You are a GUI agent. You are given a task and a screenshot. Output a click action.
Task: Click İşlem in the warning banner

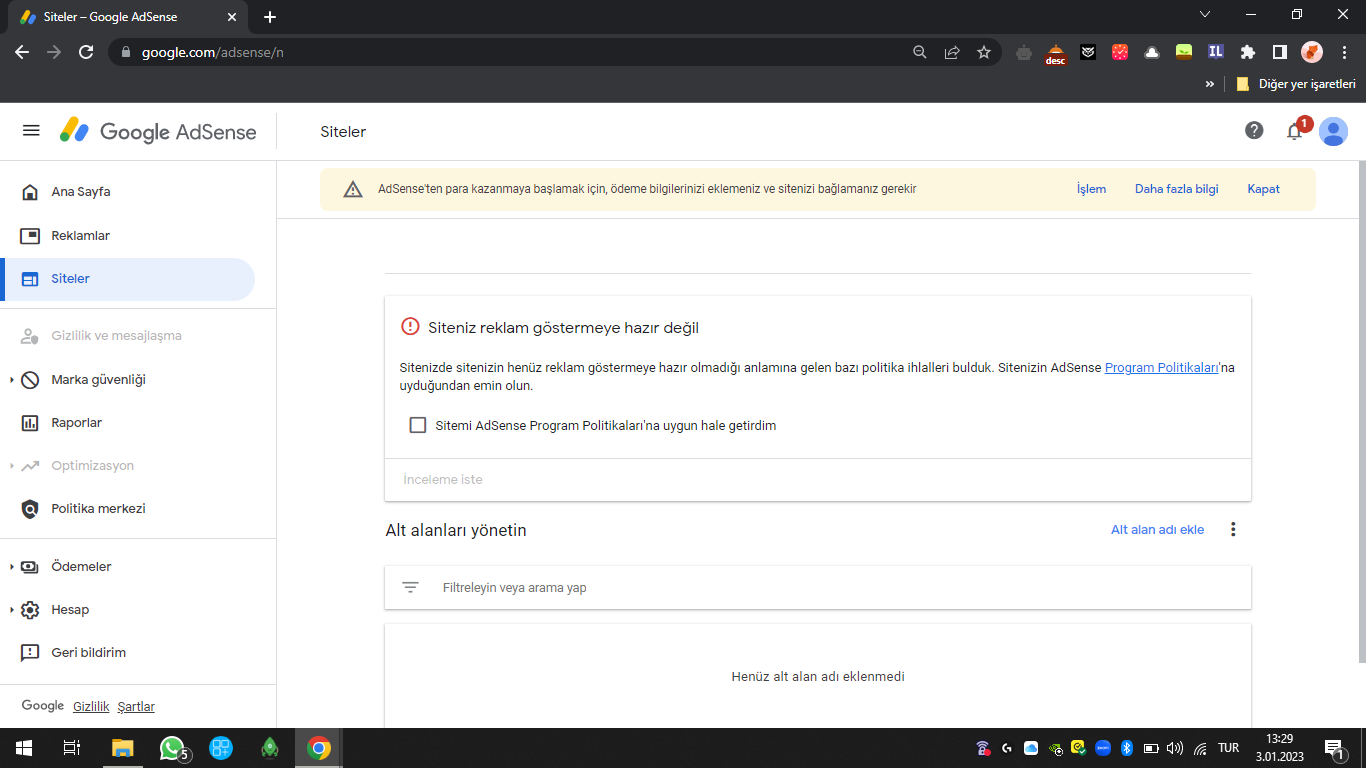pos(1091,189)
